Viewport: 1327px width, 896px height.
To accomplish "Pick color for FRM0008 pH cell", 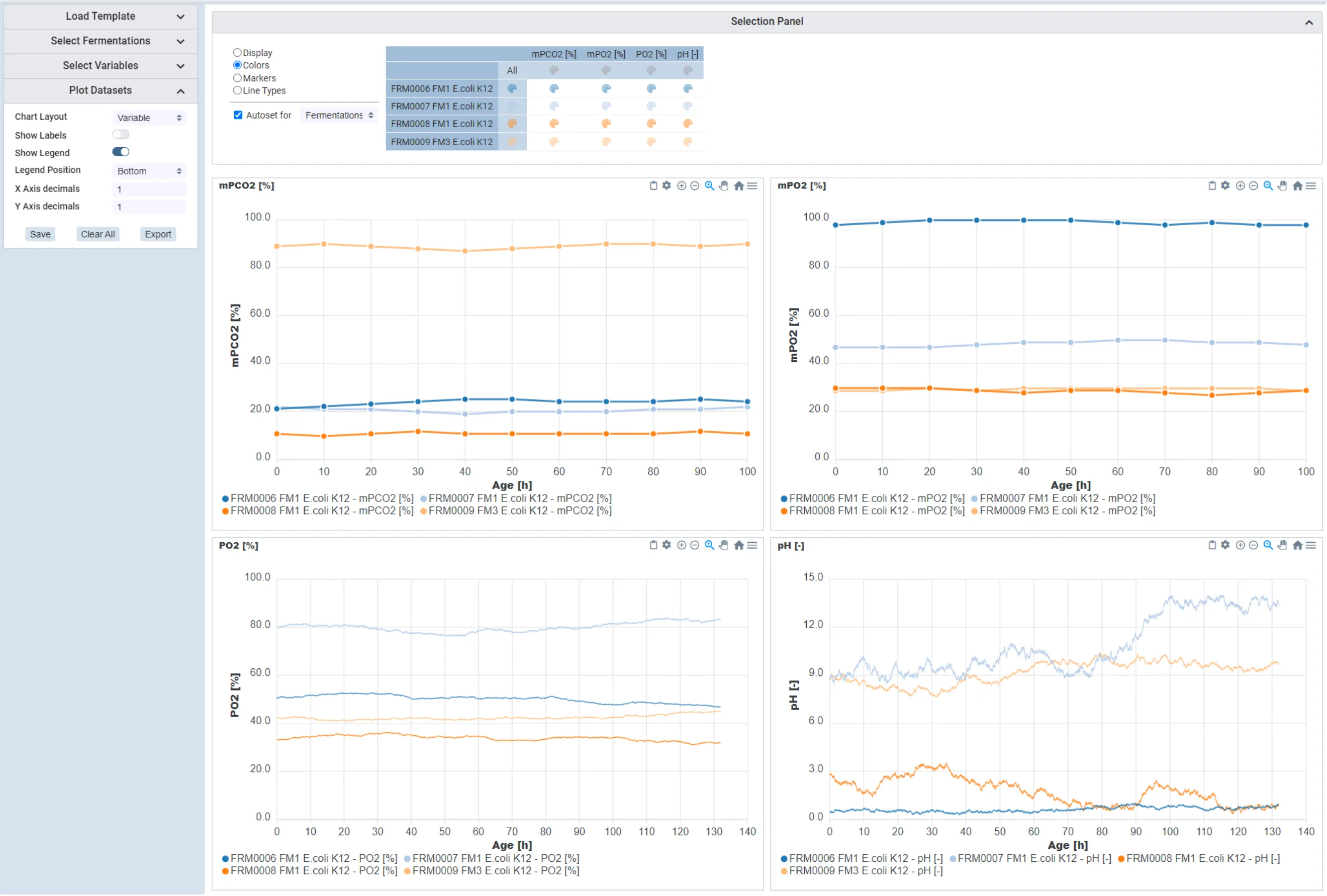I will (x=688, y=124).
